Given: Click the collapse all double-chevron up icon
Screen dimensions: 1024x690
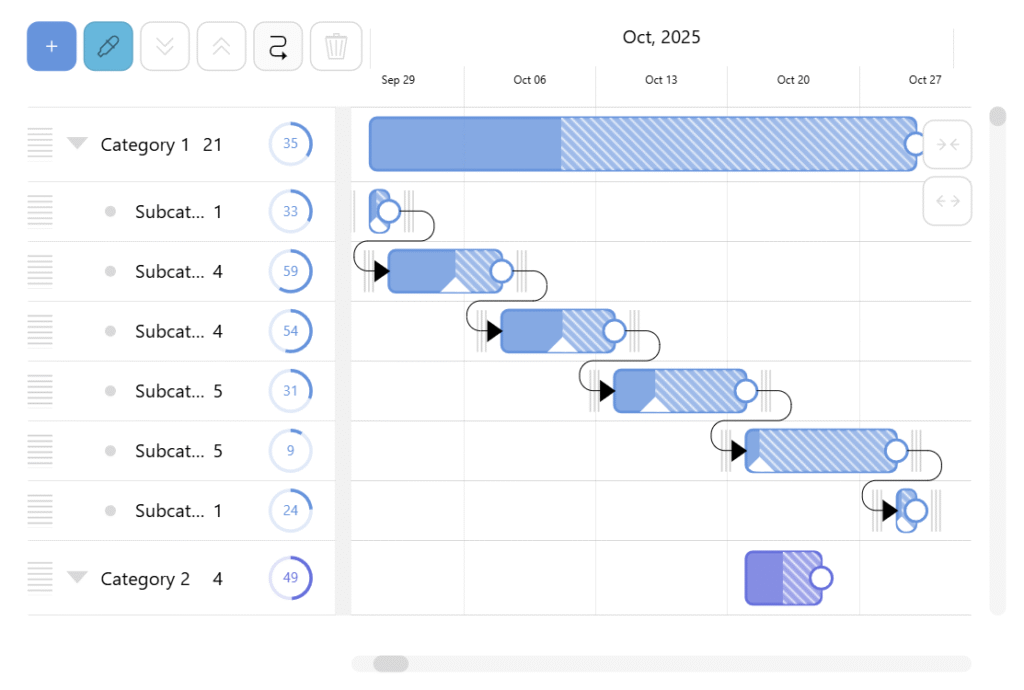Looking at the screenshot, I should point(221,46).
